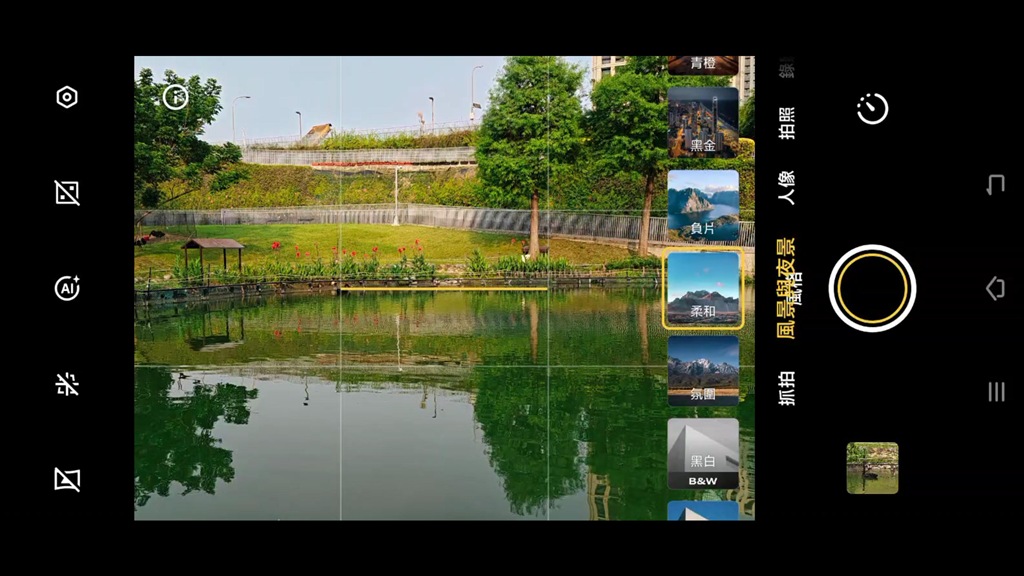
Task: Select the 柔和 filter thumbnail
Action: point(703,288)
